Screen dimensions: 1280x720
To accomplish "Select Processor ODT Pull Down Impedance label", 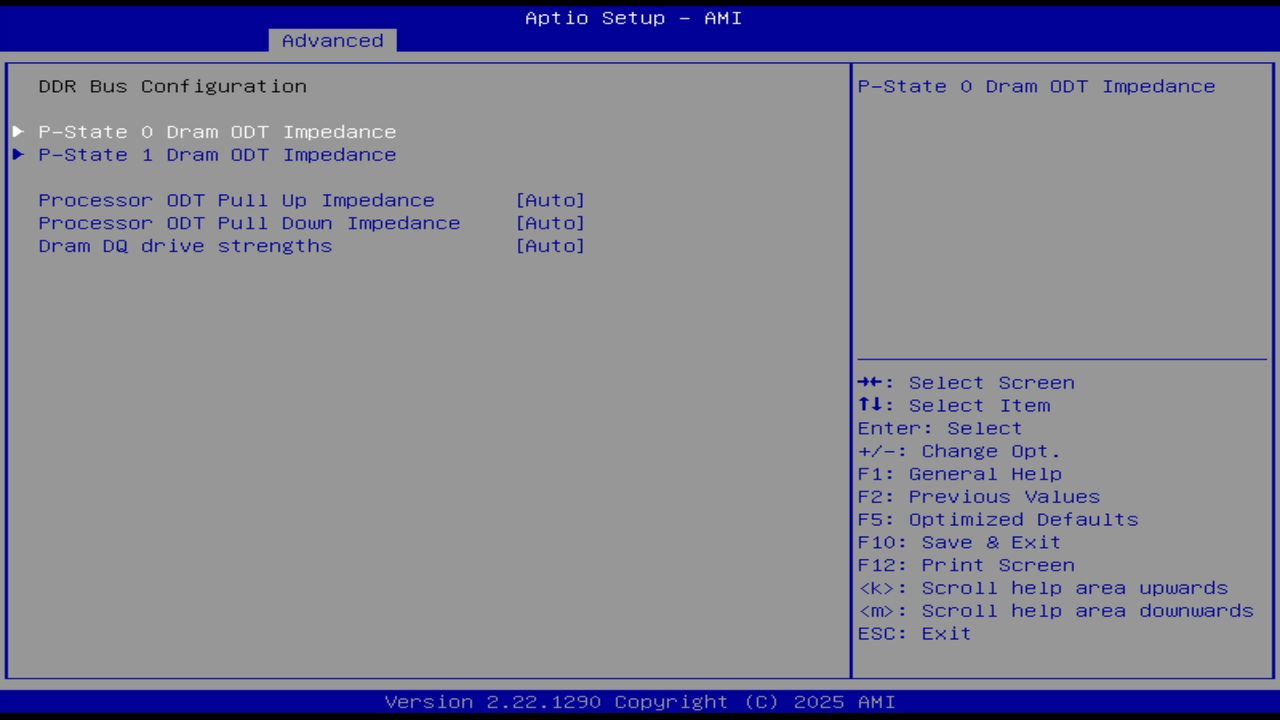I will tap(250, 224).
